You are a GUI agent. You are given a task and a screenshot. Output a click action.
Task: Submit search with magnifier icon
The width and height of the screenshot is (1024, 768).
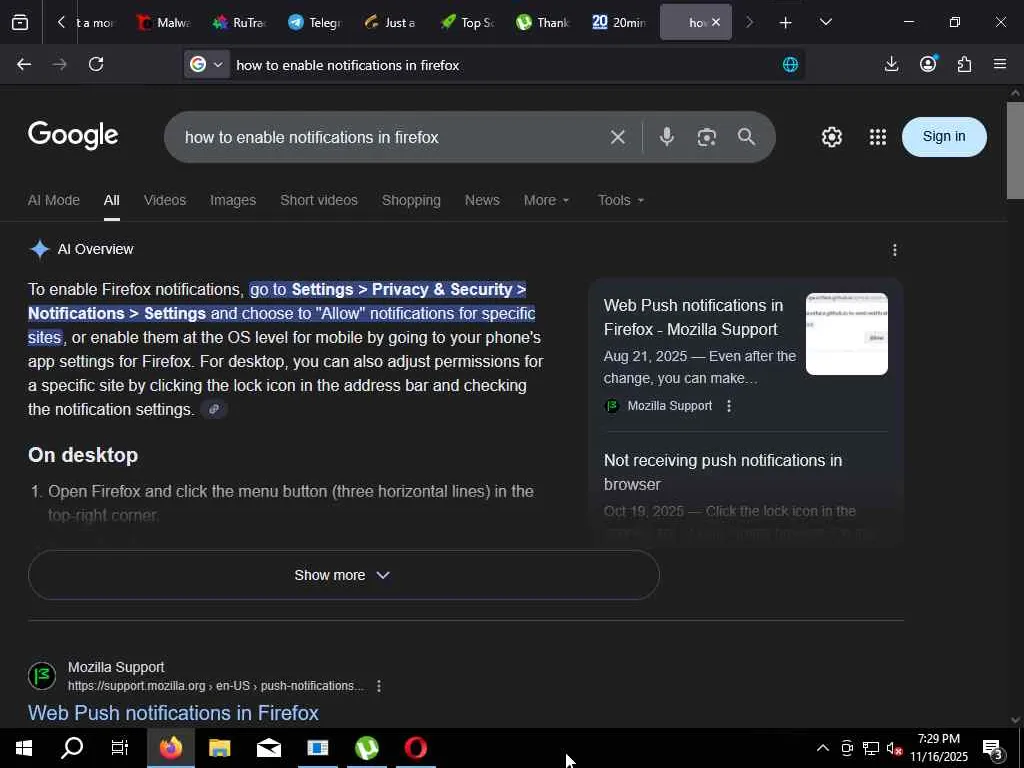(746, 136)
